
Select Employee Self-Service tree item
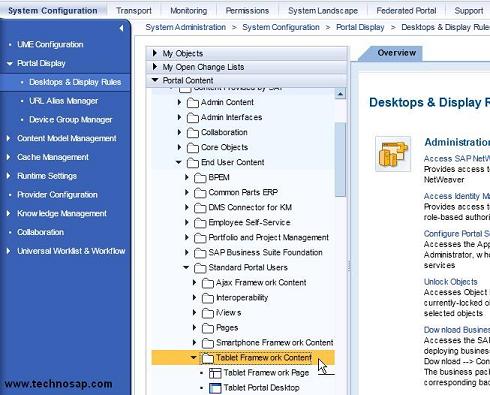[x=249, y=222]
